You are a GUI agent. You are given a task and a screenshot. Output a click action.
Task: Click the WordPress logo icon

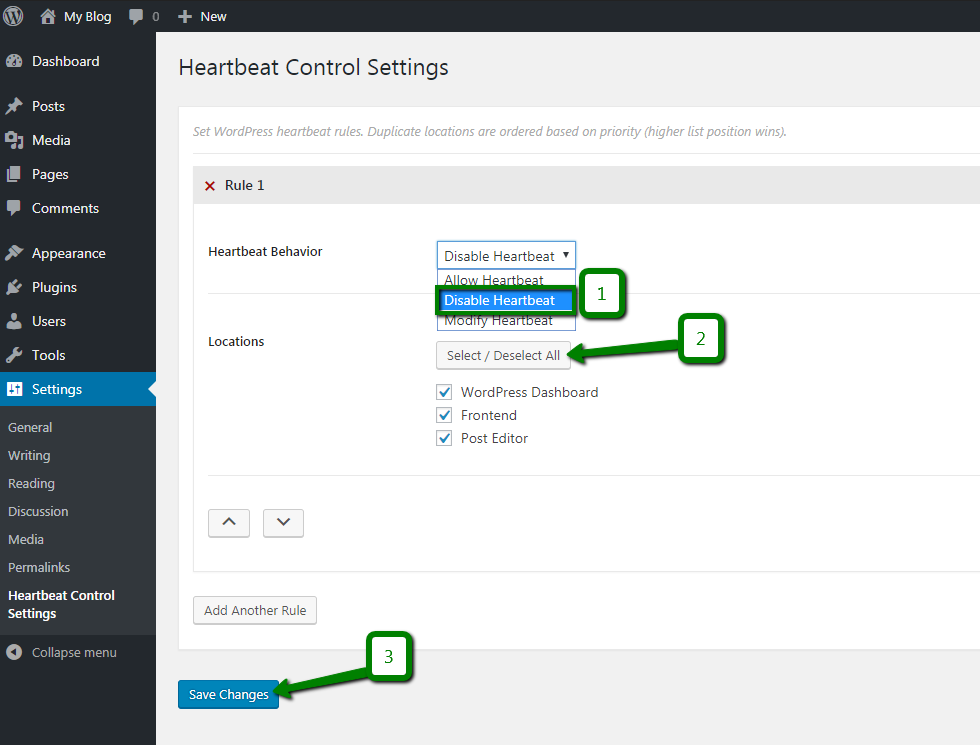pos(13,16)
